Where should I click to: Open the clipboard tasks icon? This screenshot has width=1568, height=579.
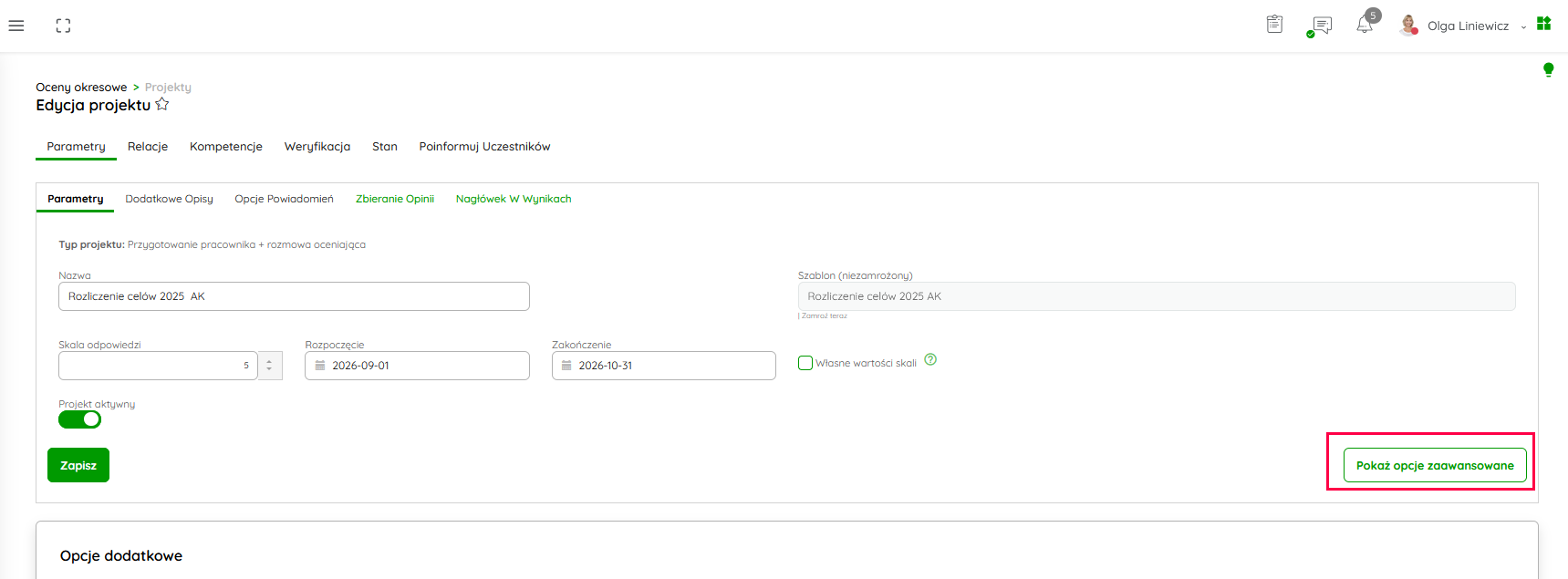click(1274, 25)
